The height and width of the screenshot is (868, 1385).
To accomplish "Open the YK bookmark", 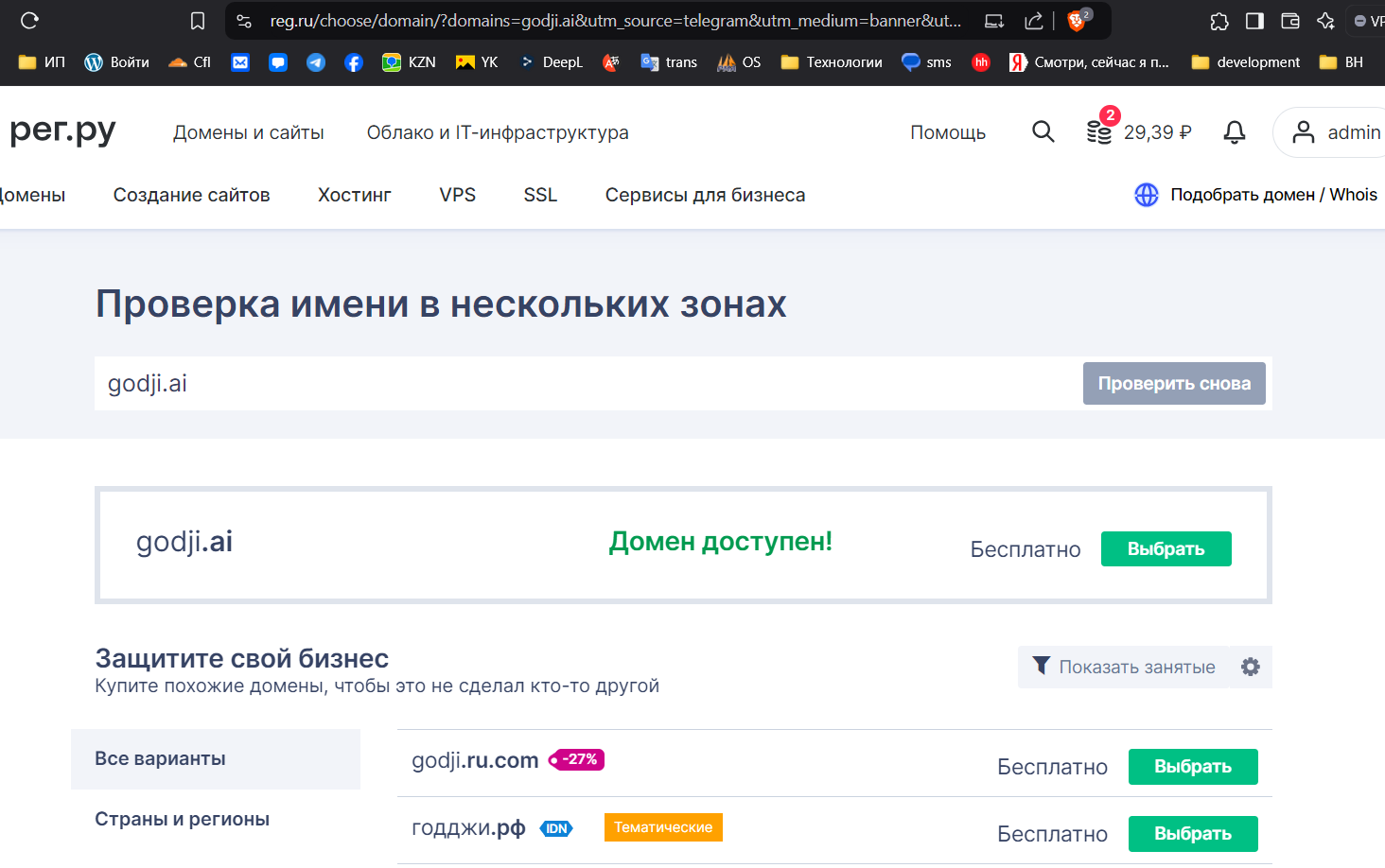I will pyautogui.click(x=477, y=62).
